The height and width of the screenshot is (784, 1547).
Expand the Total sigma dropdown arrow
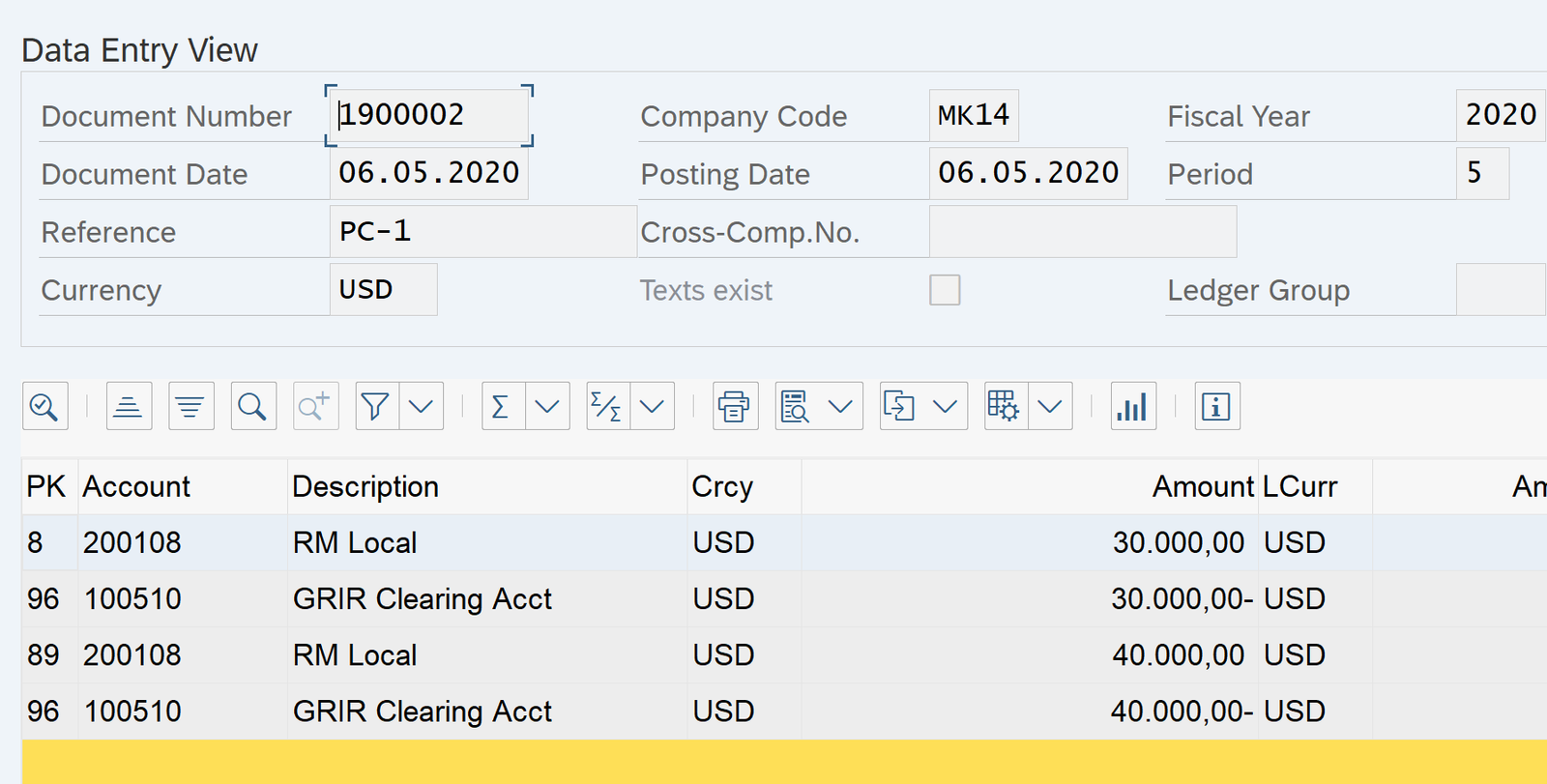coord(547,407)
